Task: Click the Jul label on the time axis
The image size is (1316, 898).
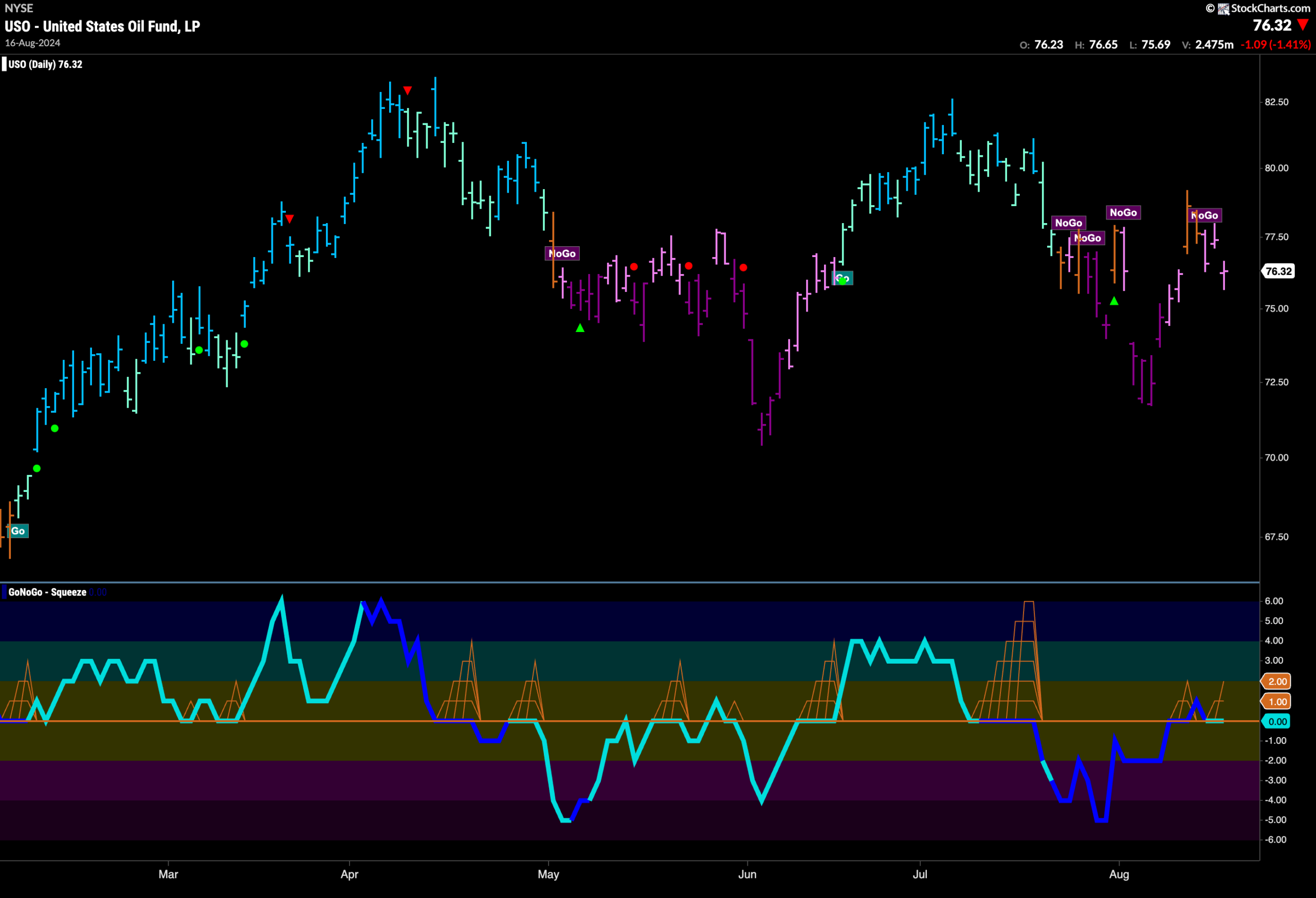Action: 920,874
